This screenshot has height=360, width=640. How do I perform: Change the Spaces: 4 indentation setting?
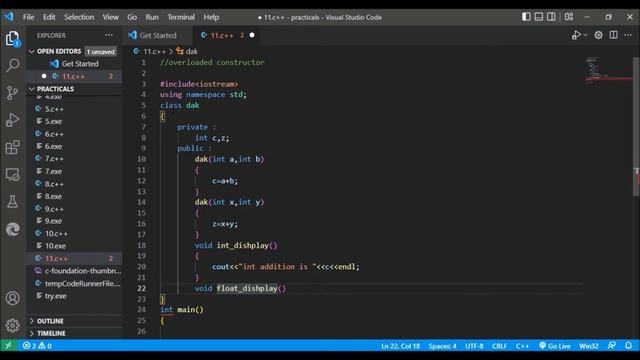[x=442, y=346]
